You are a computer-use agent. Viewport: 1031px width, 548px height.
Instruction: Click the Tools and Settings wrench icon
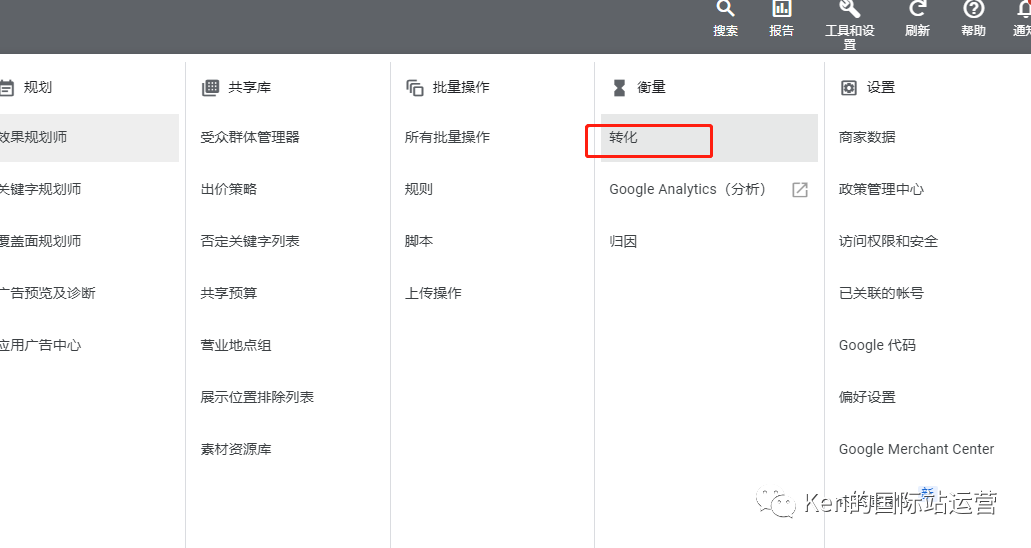click(849, 9)
